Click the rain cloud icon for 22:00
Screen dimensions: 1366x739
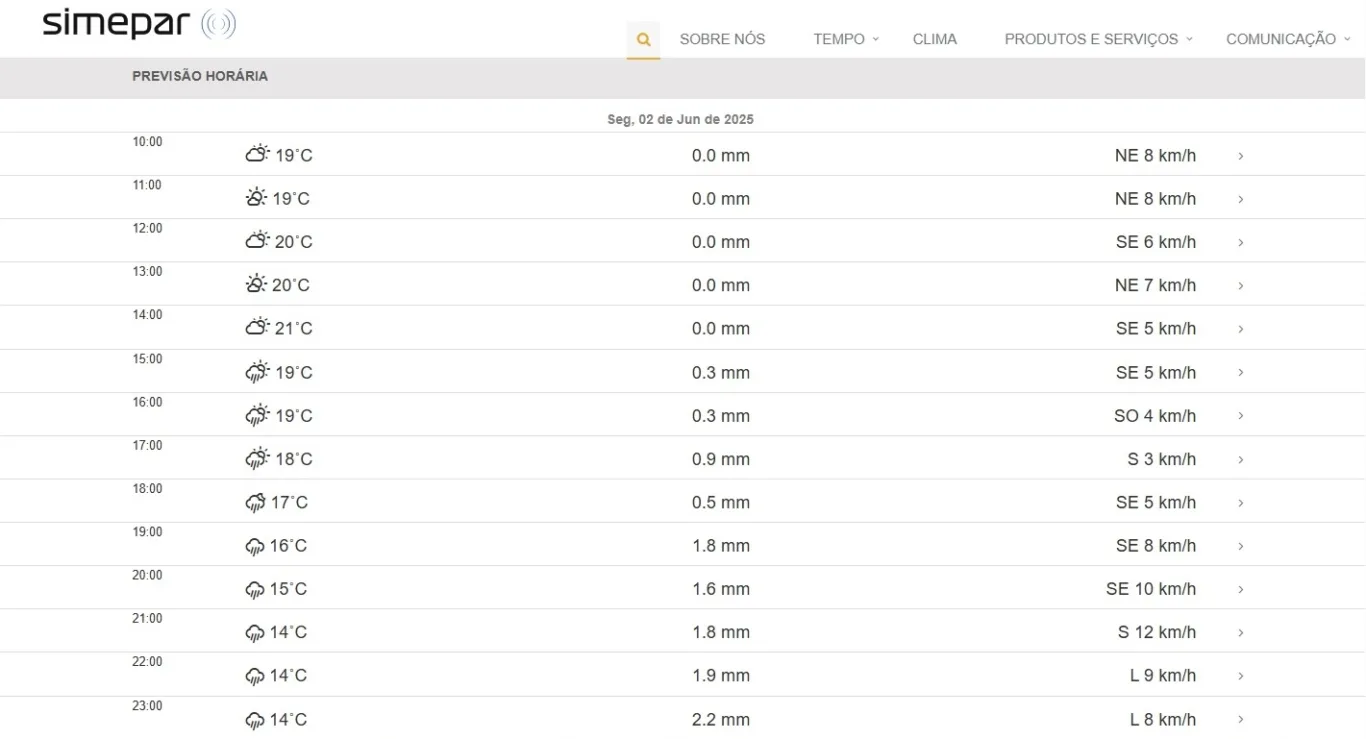click(255, 676)
